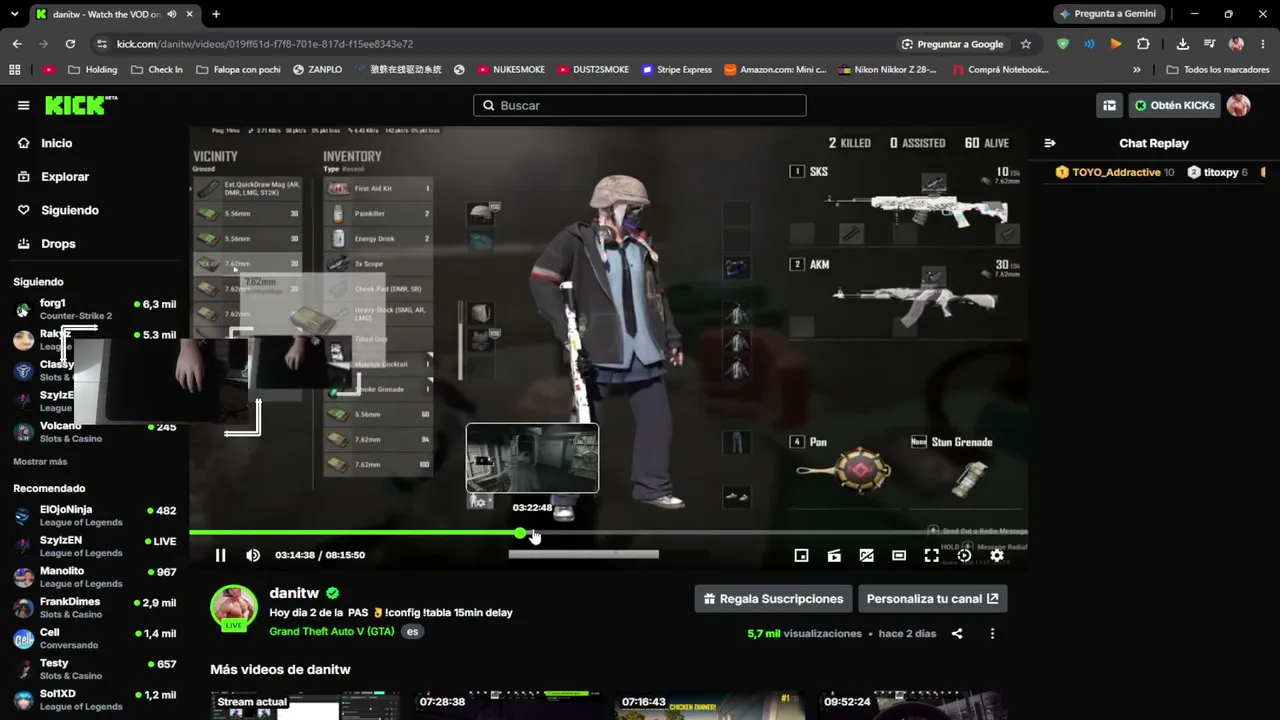Go back in the browser

17,44
